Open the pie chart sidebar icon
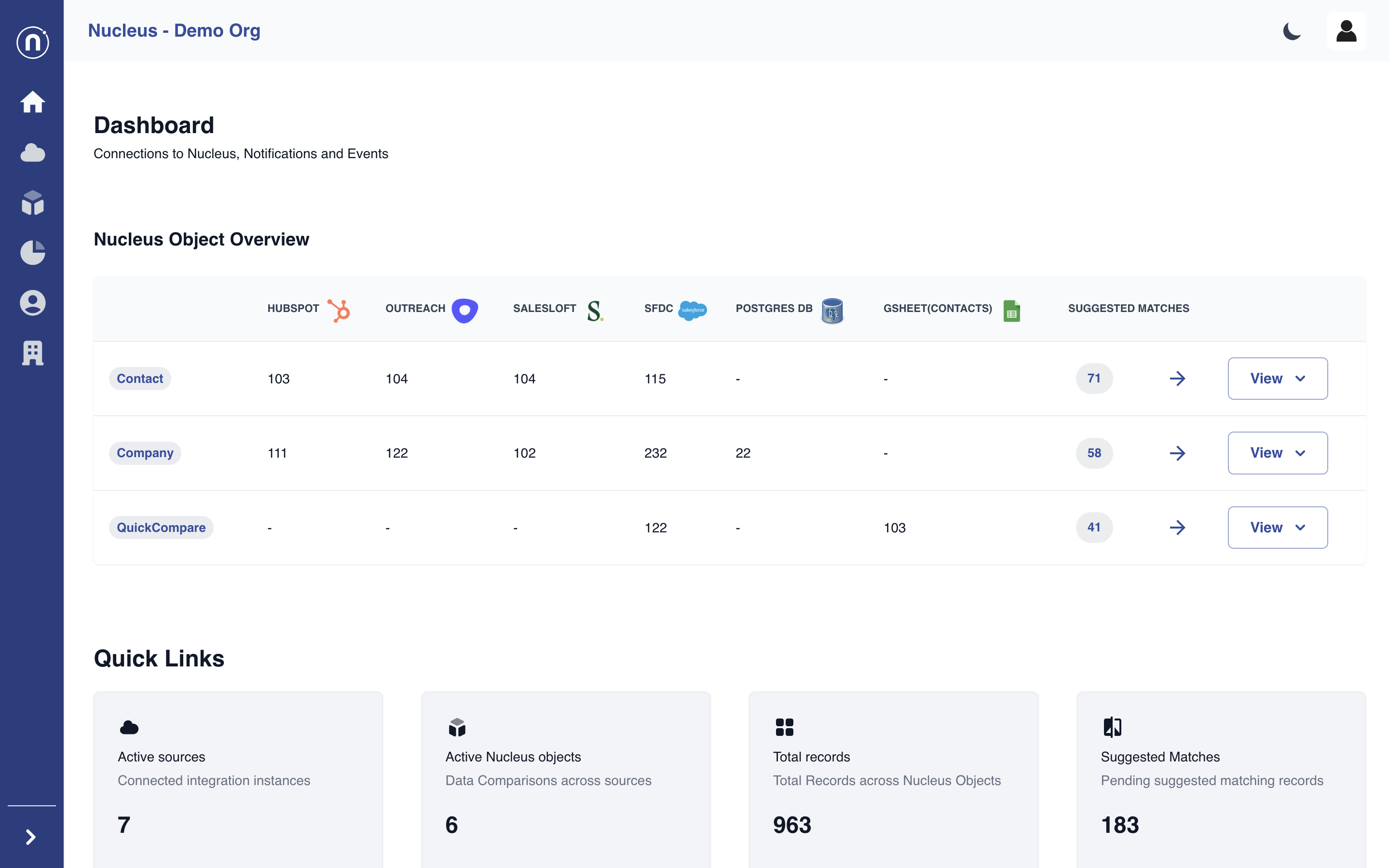The width and height of the screenshot is (1389, 868). click(x=33, y=253)
